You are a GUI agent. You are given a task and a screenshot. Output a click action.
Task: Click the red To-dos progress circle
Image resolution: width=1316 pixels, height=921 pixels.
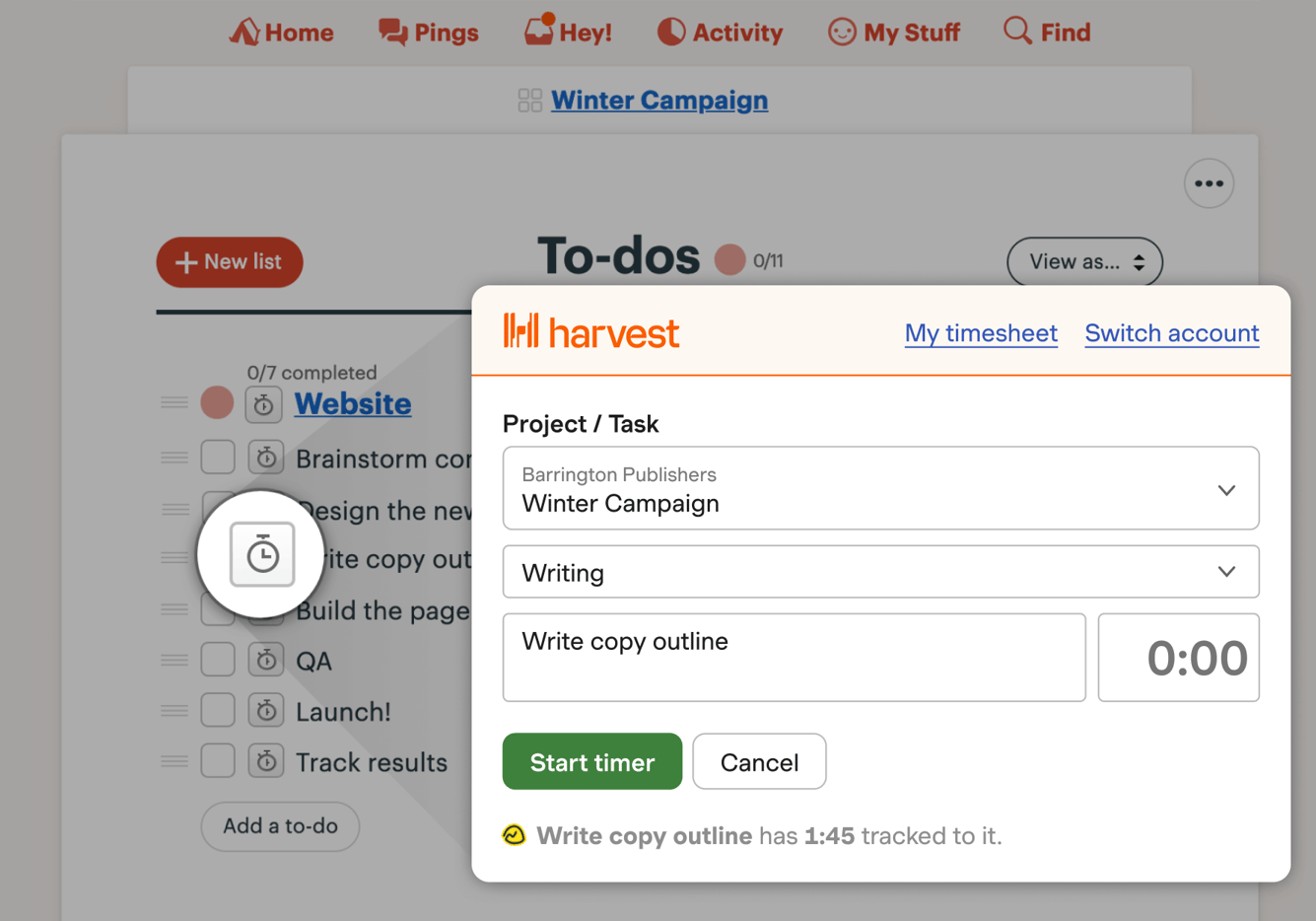[729, 260]
